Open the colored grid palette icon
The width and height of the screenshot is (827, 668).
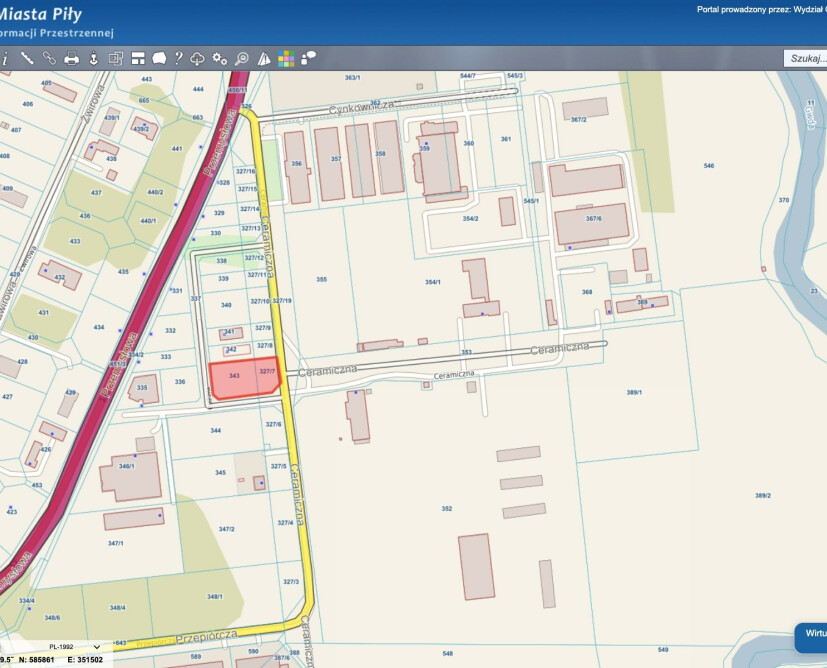286,58
